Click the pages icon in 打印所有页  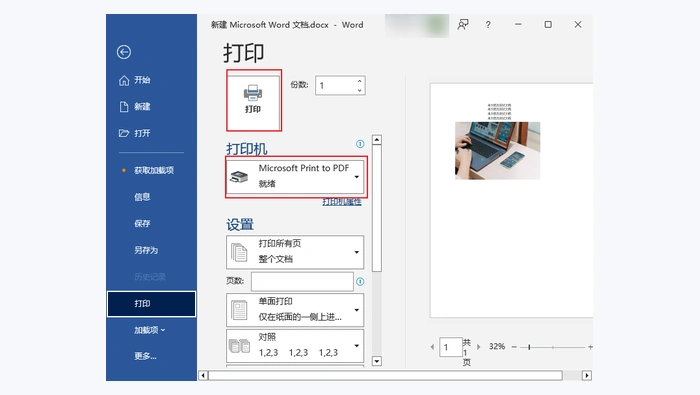(x=239, y=252)
